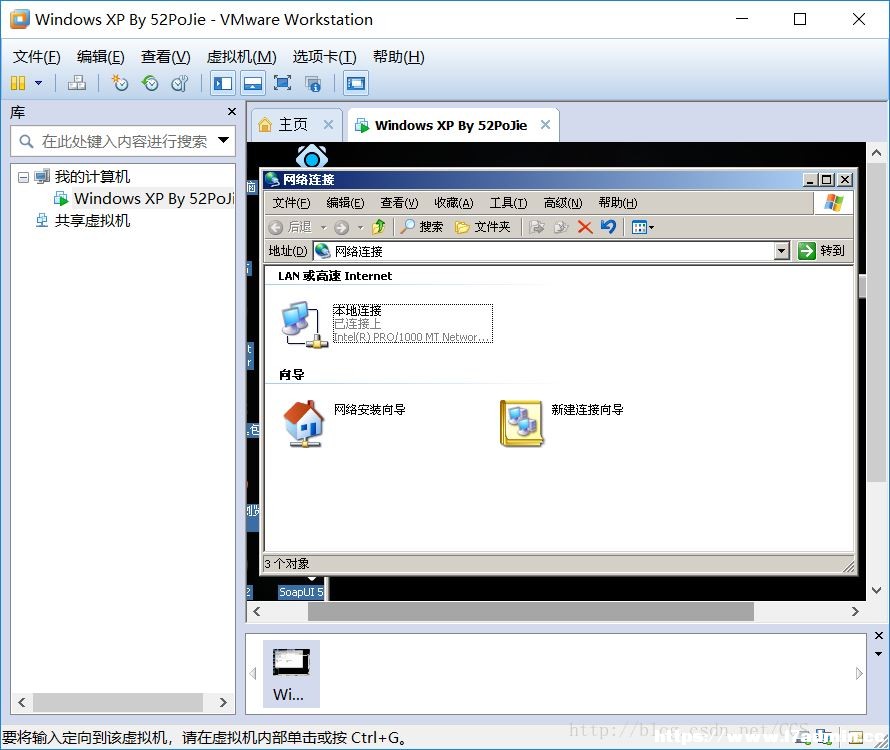The height and width of the screenshot is (750, 890).
Task: Click the library search input field
Action: click(122, 141)
